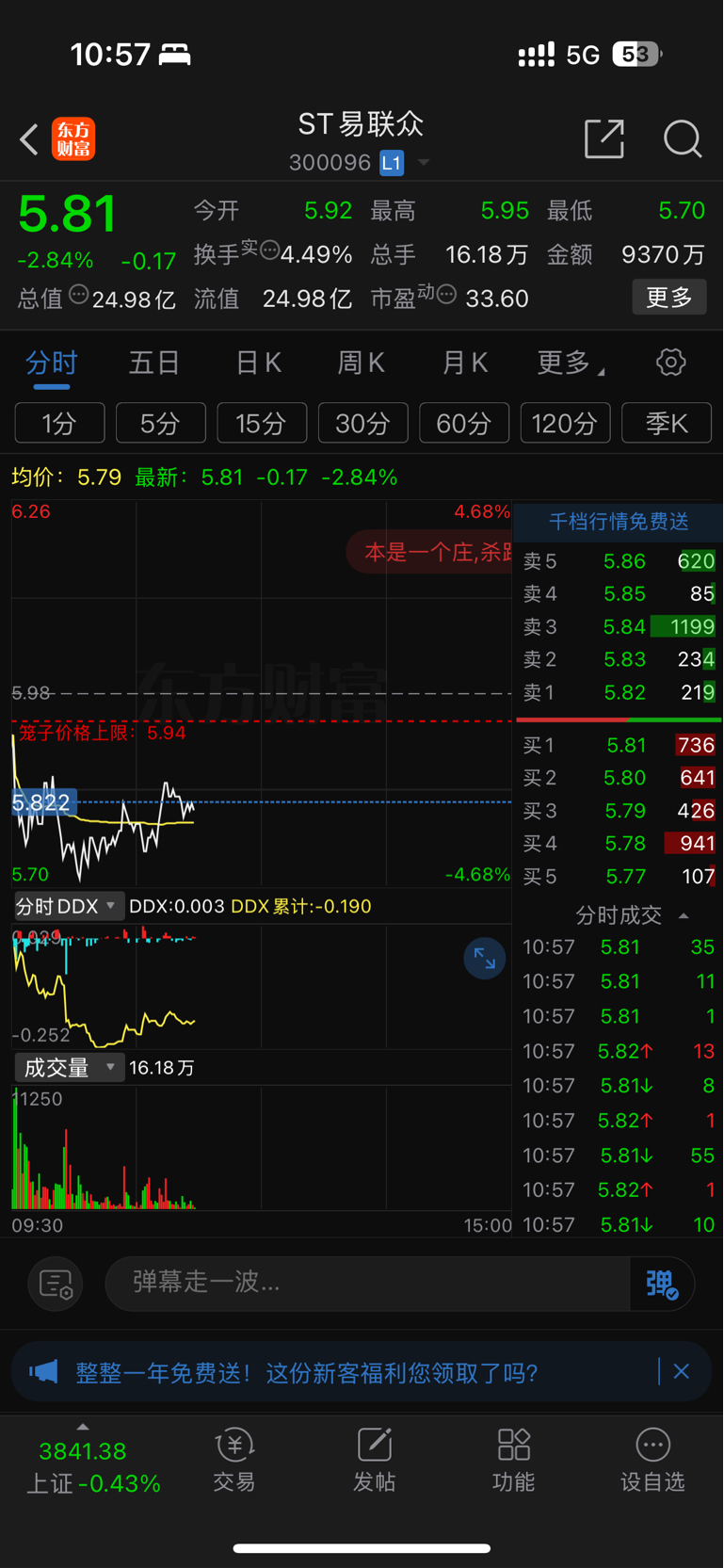Tap the info icon next to 换手
The width and height of the screenshot is (724, 1568).
point(269,251)
